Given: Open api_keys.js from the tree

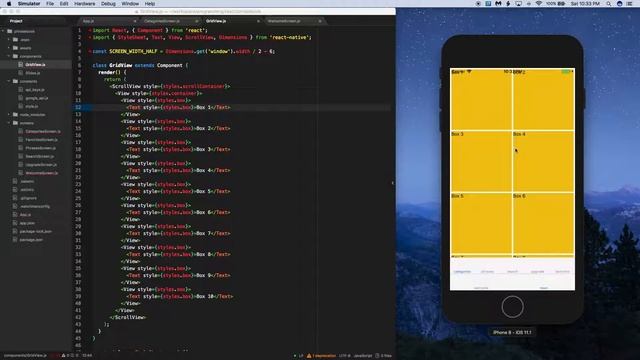Looking at the screenshot, I should coord(35,90).
